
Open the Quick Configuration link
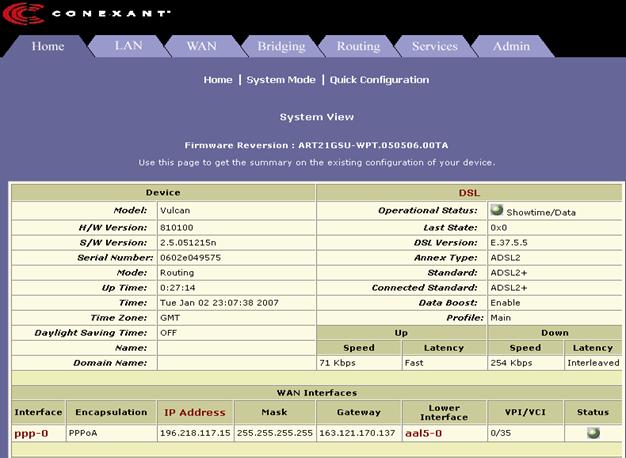tap(379, 80)
